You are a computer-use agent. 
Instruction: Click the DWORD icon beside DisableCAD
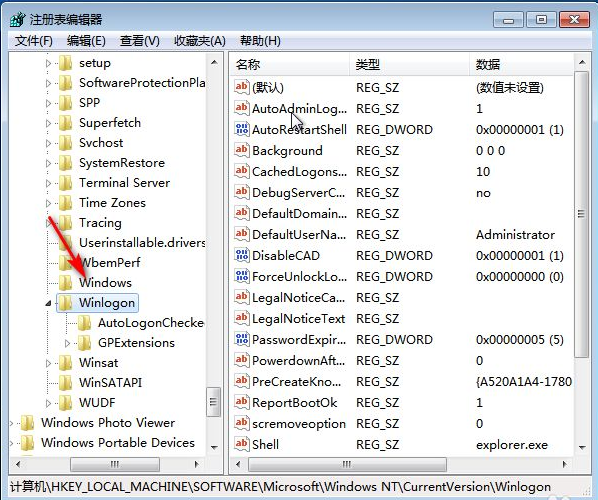coord(242,255)
